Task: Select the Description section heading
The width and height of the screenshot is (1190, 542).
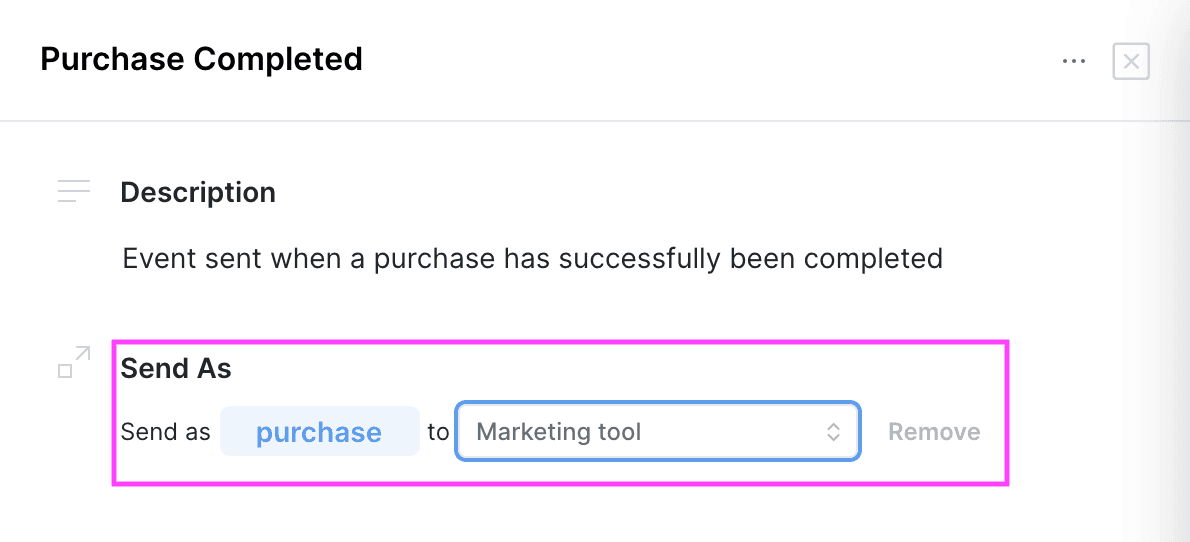Action: coord(198,192)
